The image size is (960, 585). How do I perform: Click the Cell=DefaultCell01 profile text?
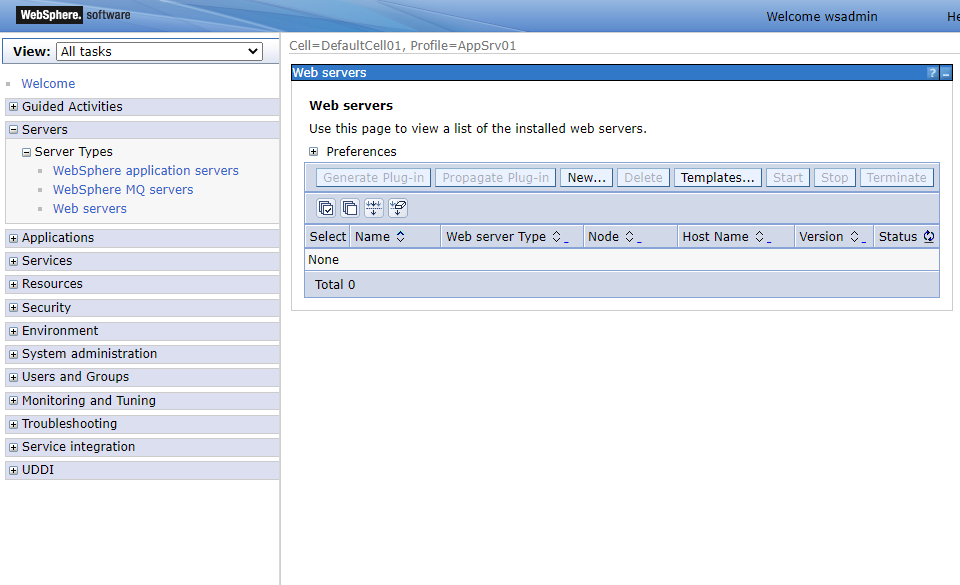click(x=402, y=45)
